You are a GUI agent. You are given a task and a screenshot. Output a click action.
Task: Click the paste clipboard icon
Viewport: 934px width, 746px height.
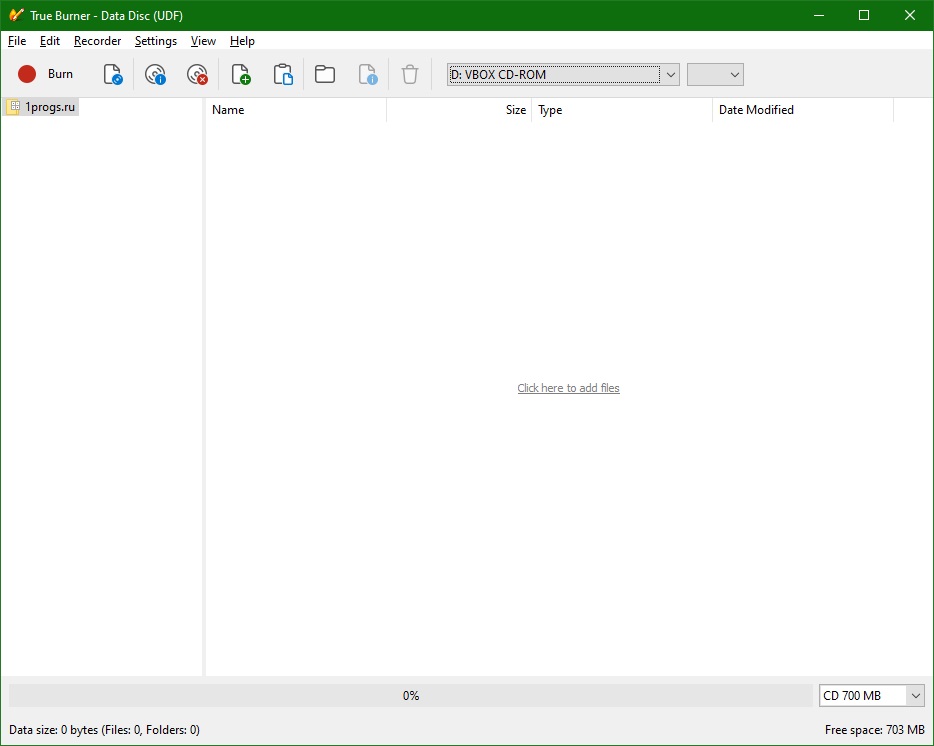tap(283, 74)
